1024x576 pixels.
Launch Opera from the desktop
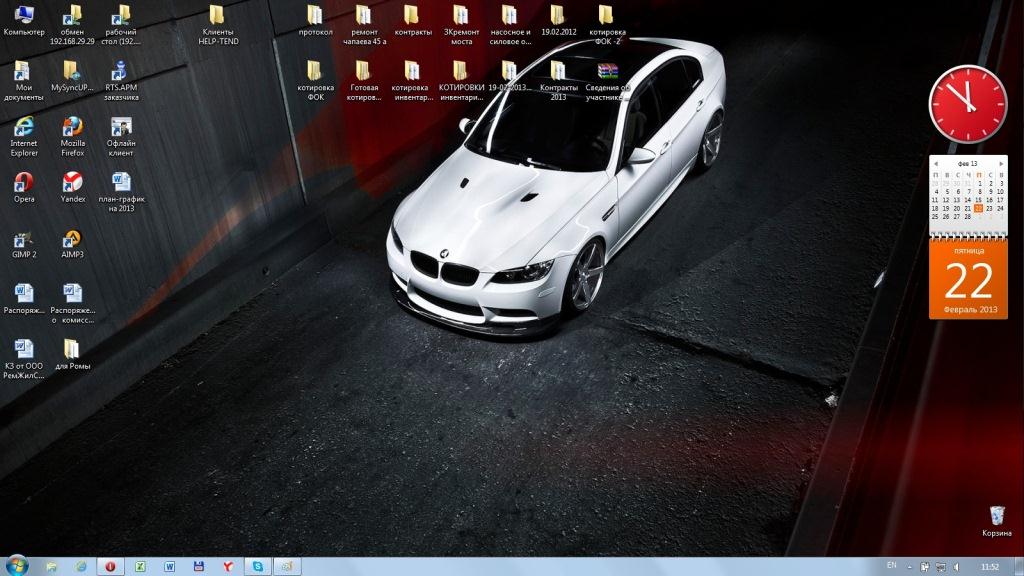24,183
